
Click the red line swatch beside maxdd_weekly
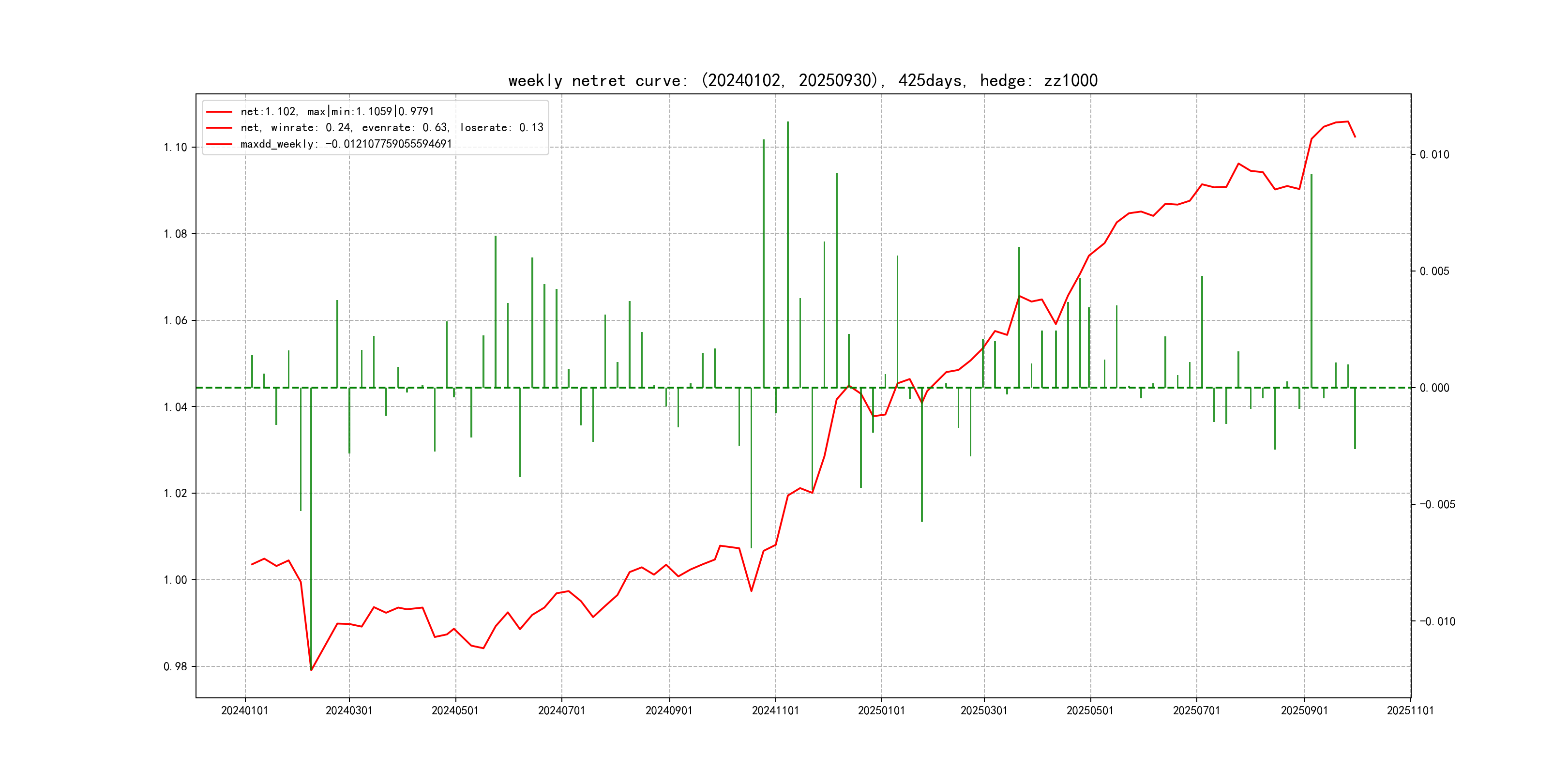(x=219, y=144)
